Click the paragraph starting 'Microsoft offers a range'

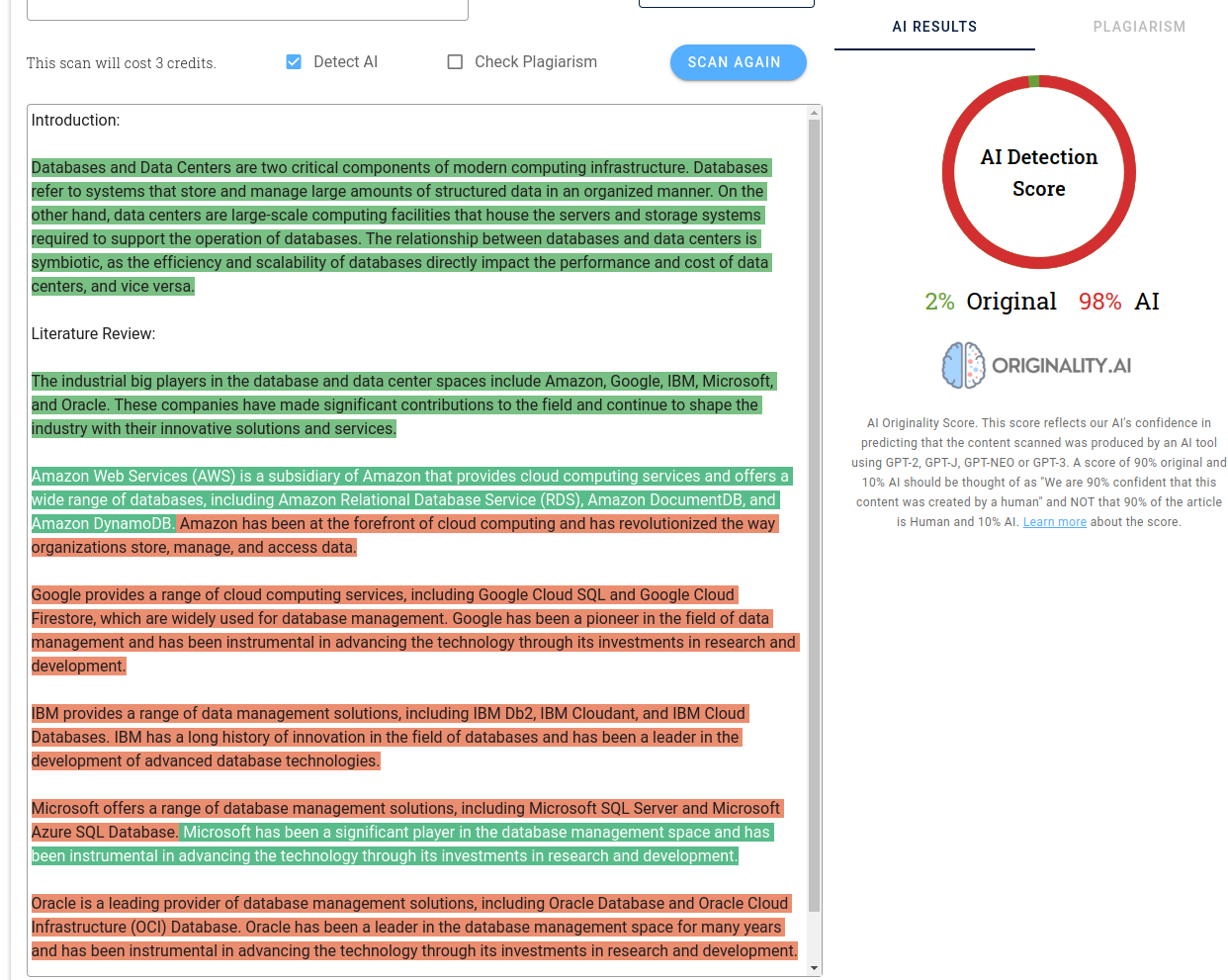[x=407, y=833]
